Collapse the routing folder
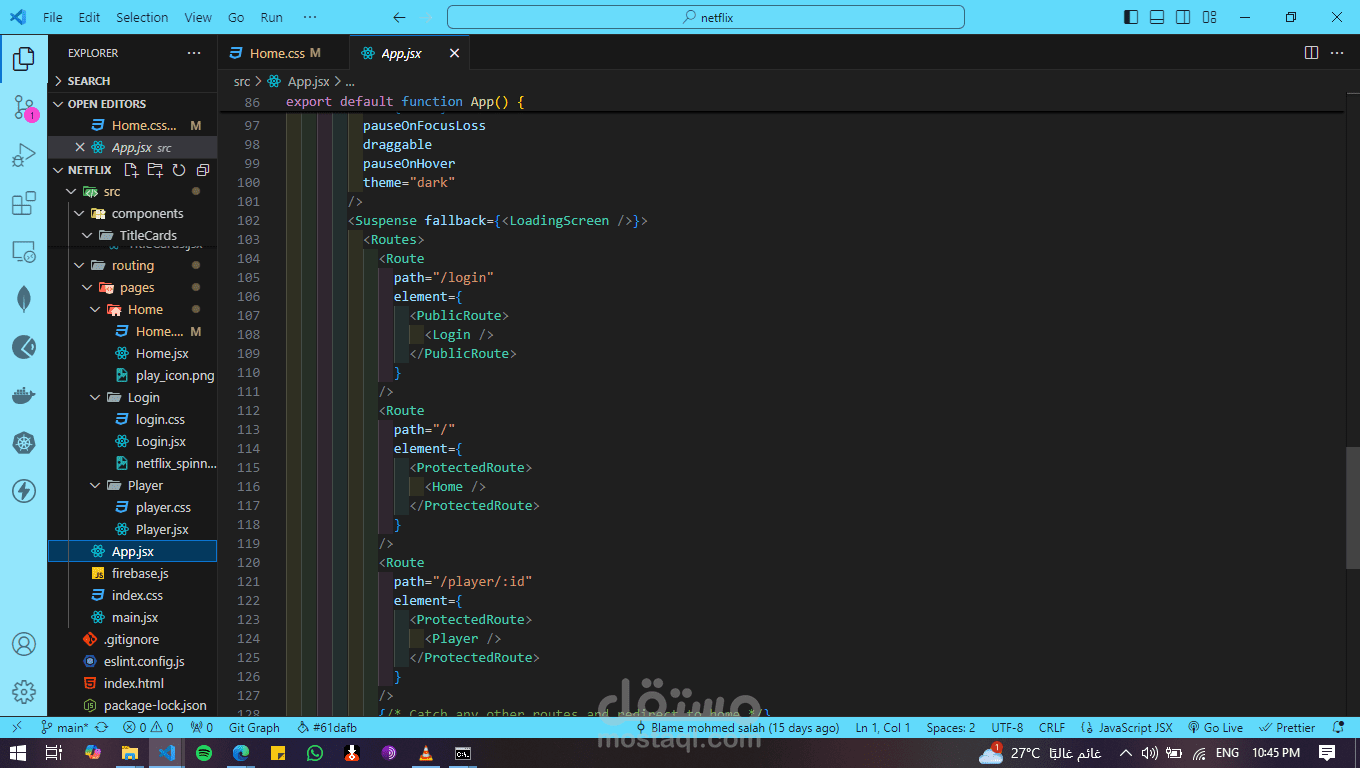 (132, 265)
